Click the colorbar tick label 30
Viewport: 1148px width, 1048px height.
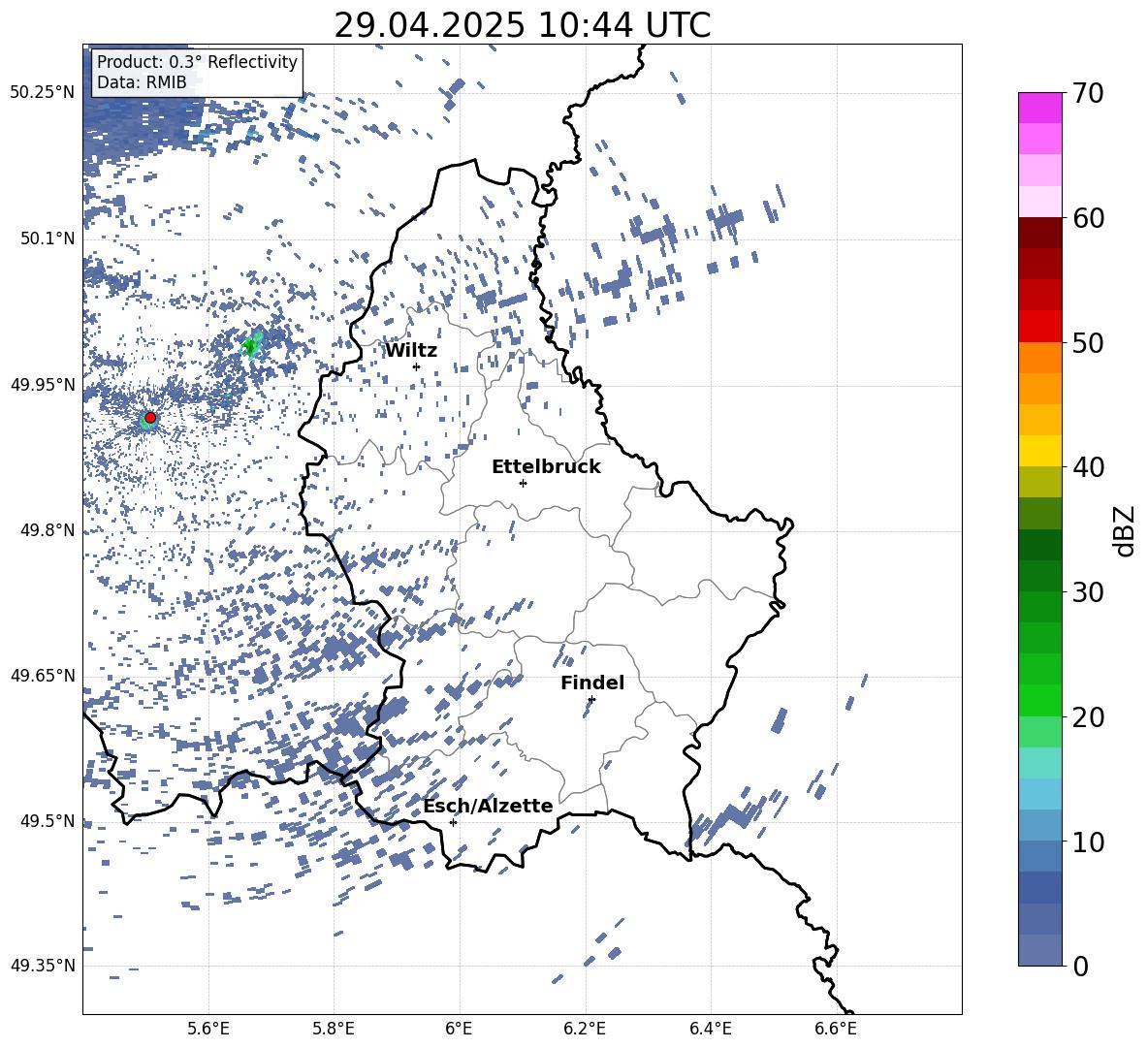[1088, 592]
